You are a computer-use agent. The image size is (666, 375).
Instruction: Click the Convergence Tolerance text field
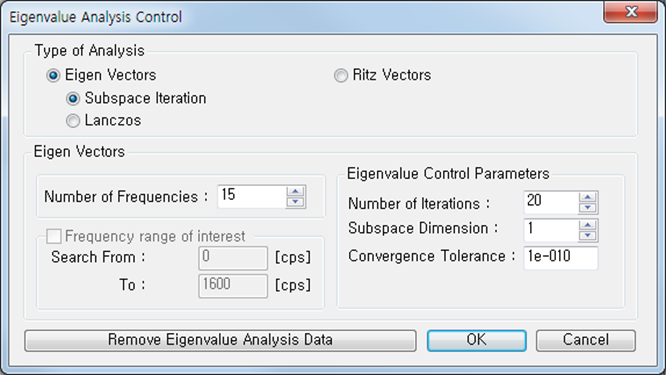[561, 257]
